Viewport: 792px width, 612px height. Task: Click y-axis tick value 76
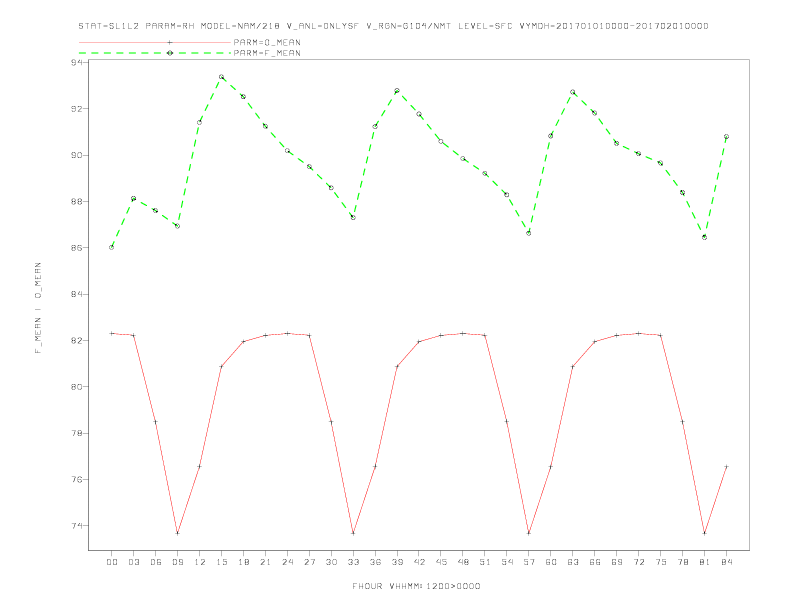point(77,480)
